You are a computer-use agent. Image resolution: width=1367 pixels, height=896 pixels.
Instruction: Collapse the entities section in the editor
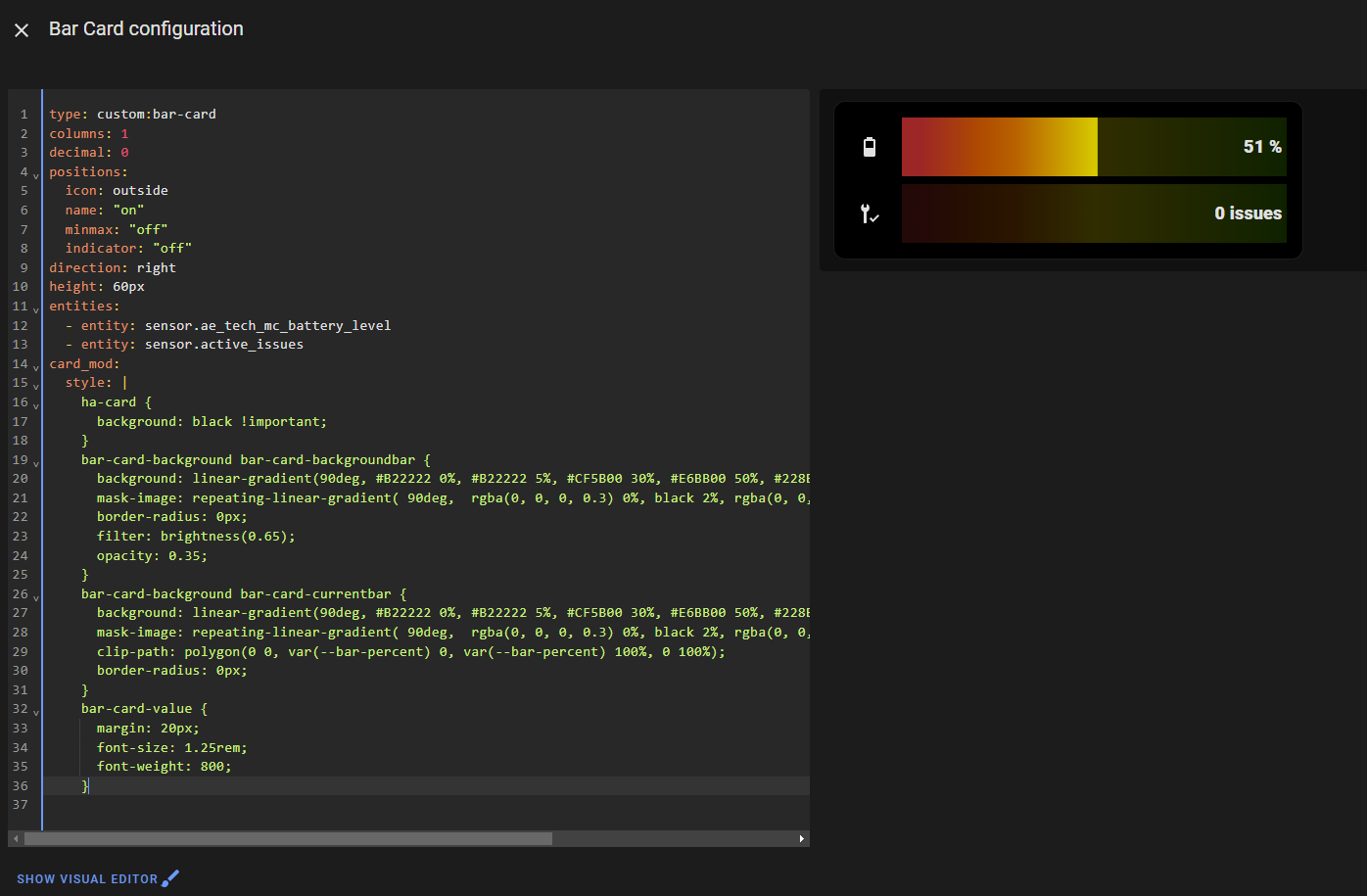[x=36, y=309]
